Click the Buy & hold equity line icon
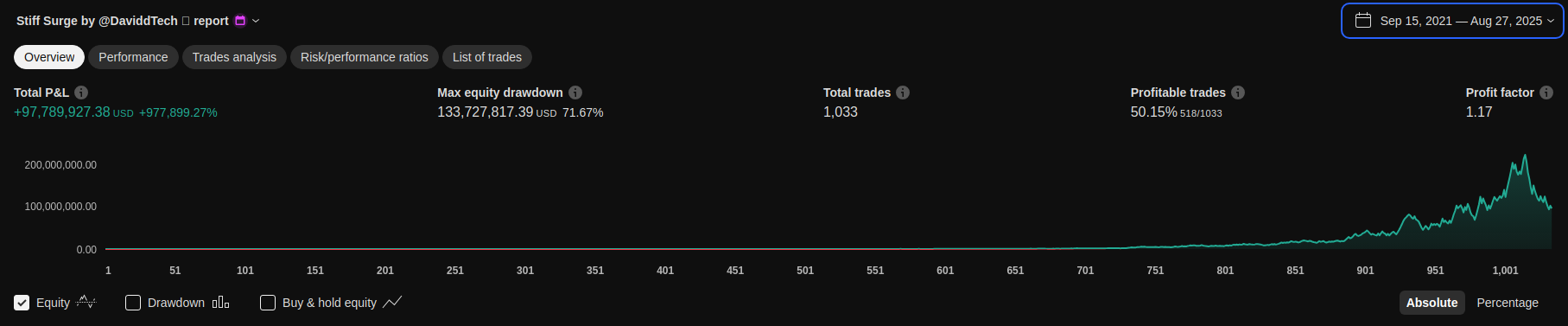The image size is (1568, 326). (392, 302)
